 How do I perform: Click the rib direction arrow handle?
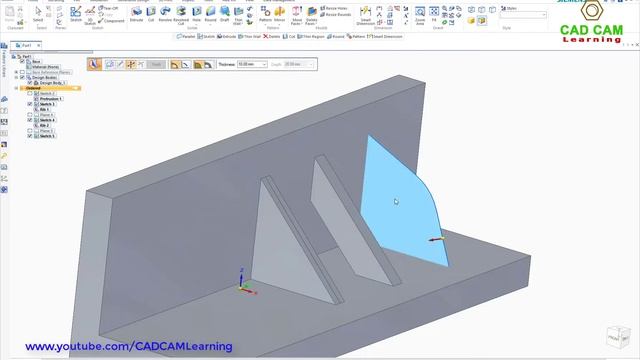point(436,239)
